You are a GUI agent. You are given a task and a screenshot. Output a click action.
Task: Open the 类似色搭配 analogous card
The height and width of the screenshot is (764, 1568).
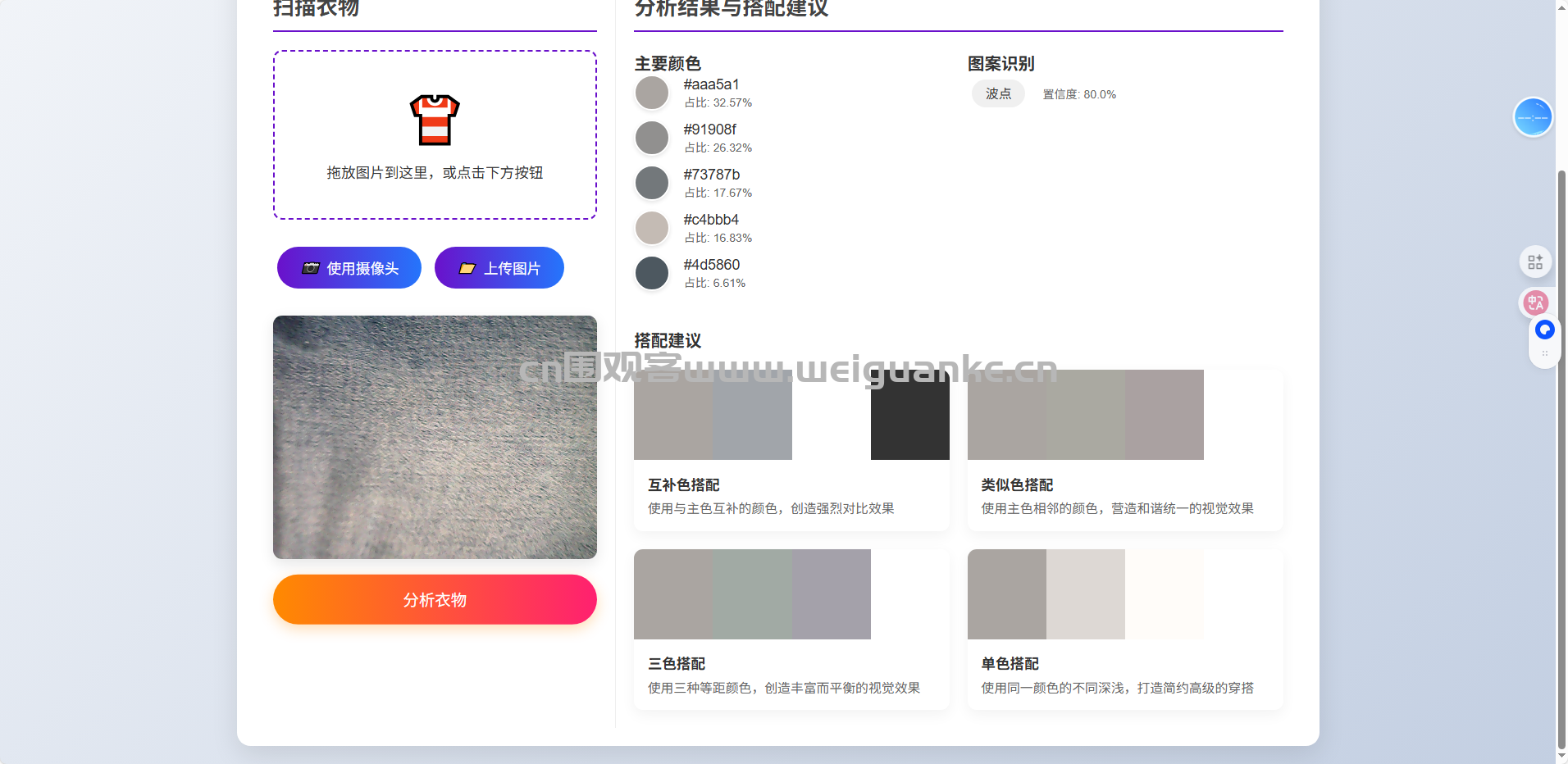point(1124,451)
